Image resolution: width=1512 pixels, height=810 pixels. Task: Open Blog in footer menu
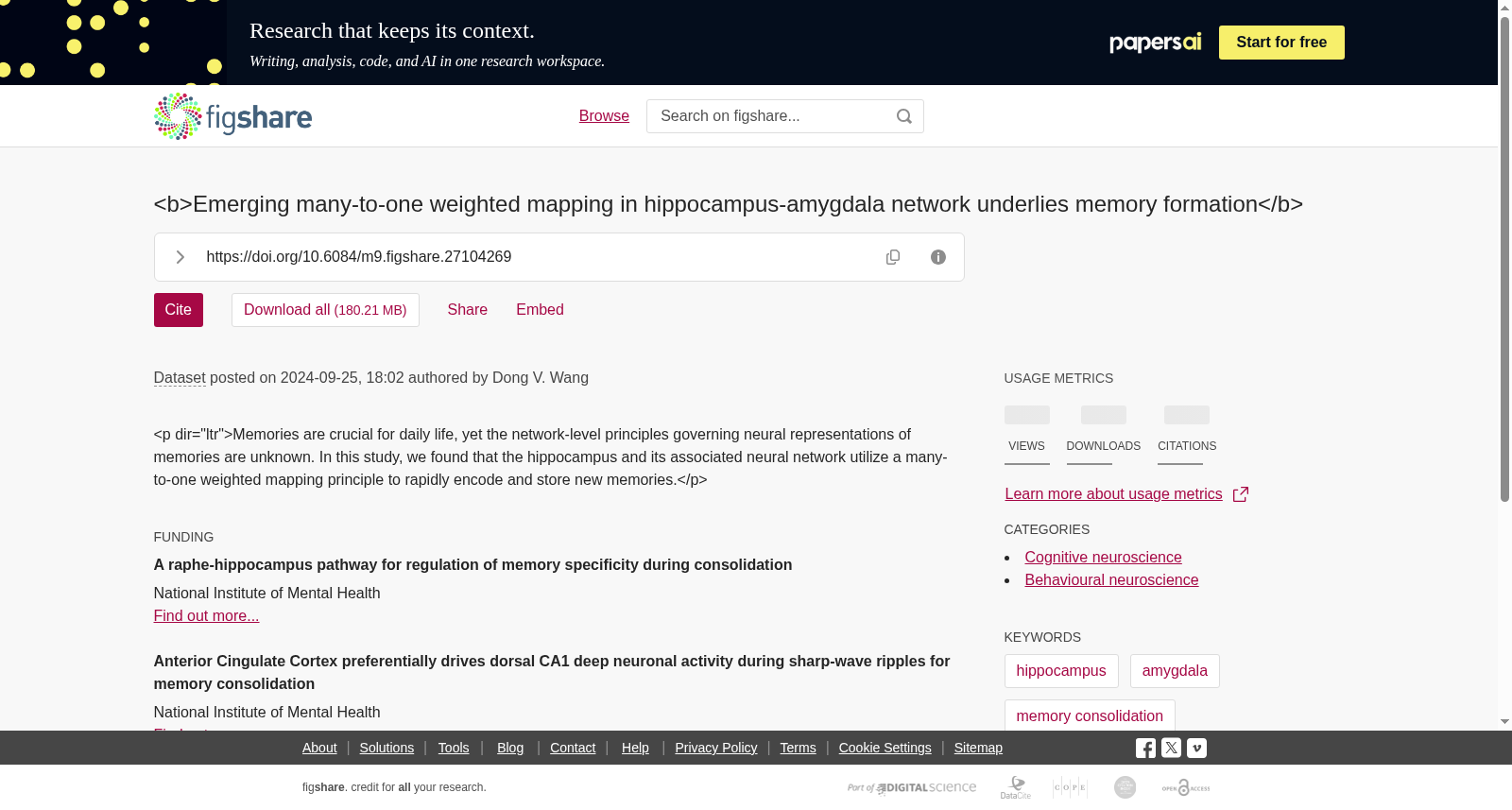510,748
